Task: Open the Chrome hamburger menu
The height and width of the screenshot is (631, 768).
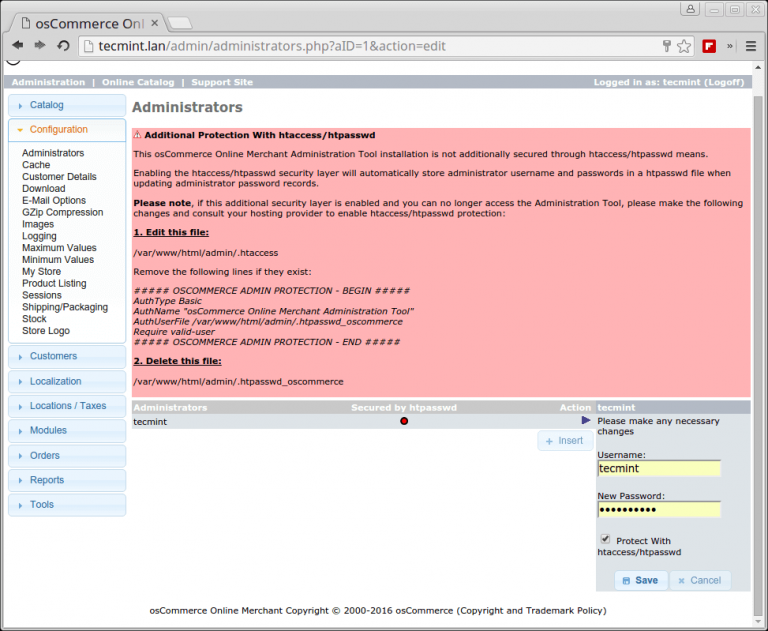Action: [750, 46]
